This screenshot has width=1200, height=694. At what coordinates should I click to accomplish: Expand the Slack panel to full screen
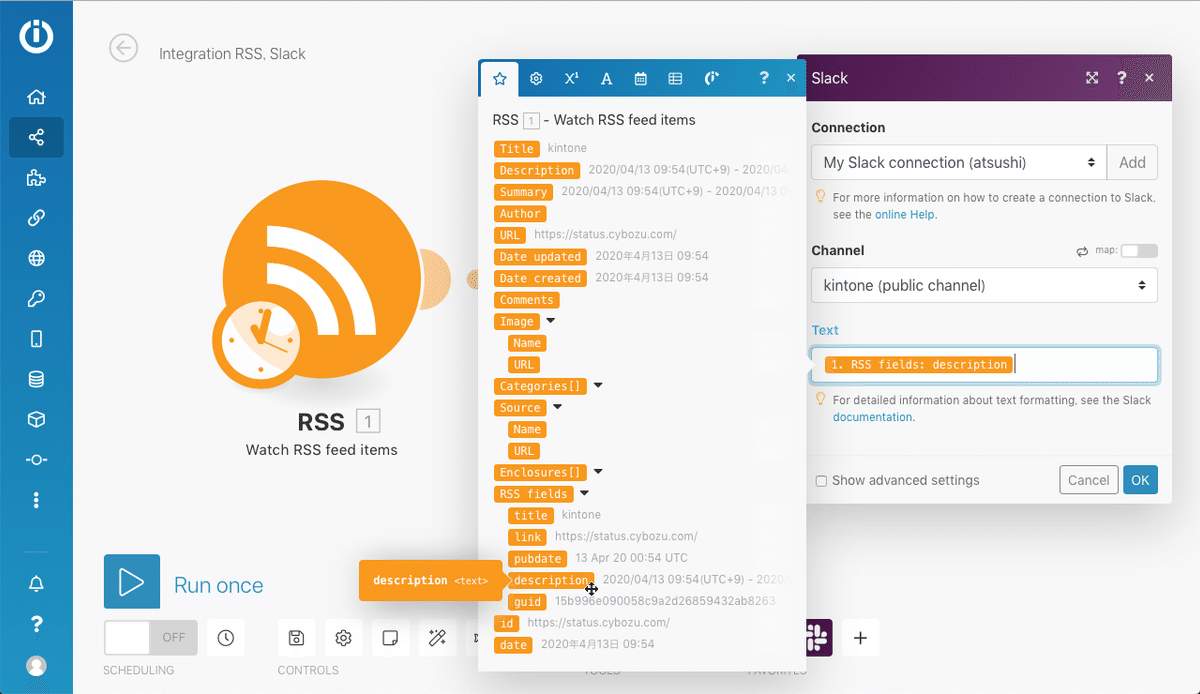click(x=1092, y=78)
